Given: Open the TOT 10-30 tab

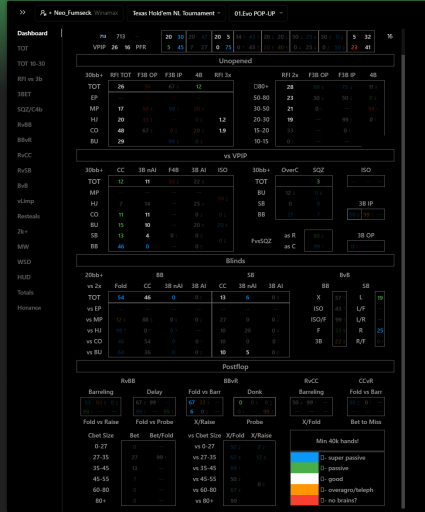Looking at the screenshot, I should pyautogui.click(x=31, y=64).
